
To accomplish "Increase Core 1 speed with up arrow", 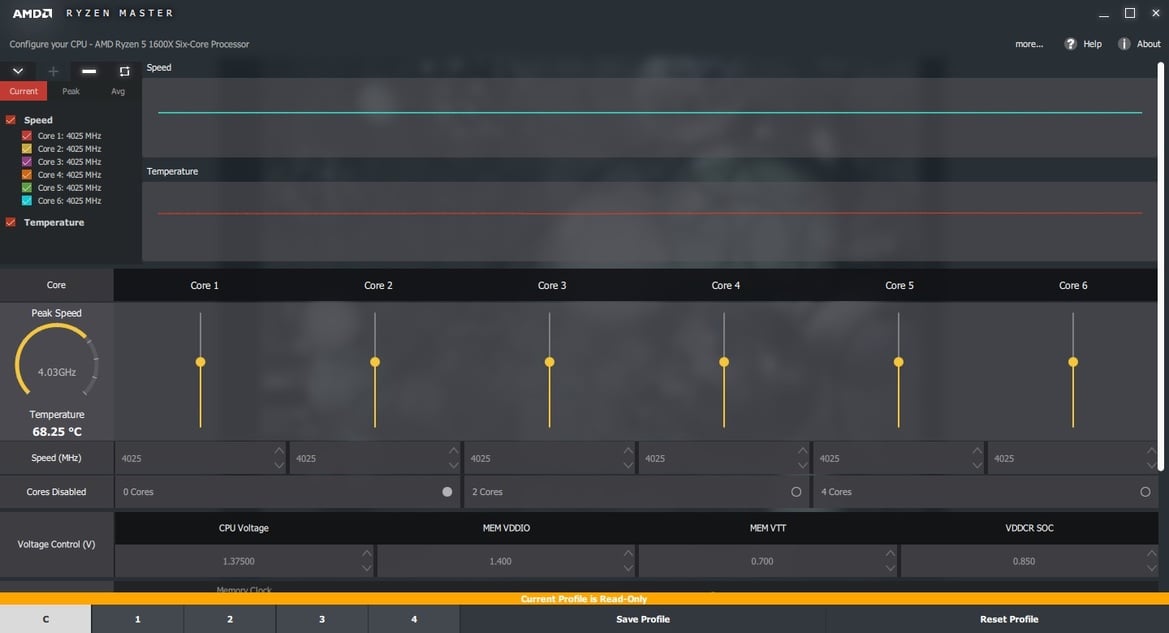I will click(279, 450).
